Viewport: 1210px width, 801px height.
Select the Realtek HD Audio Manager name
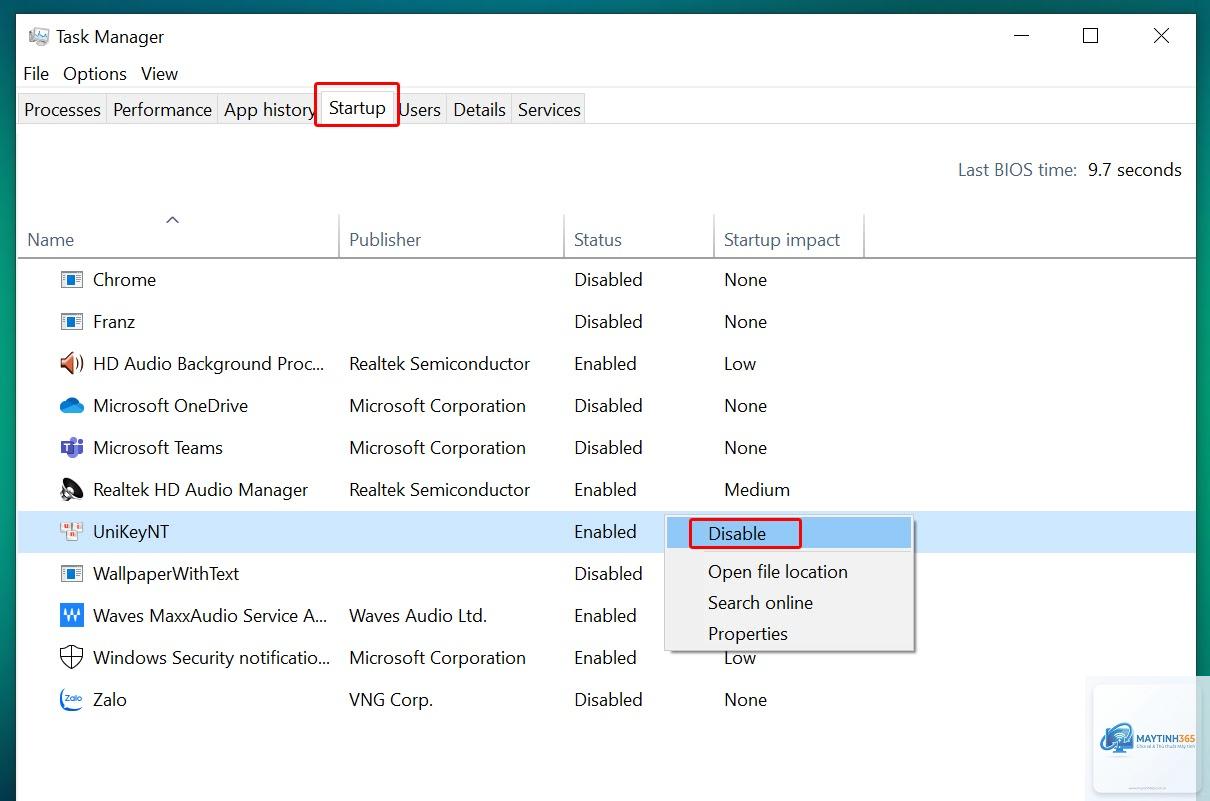200,490
